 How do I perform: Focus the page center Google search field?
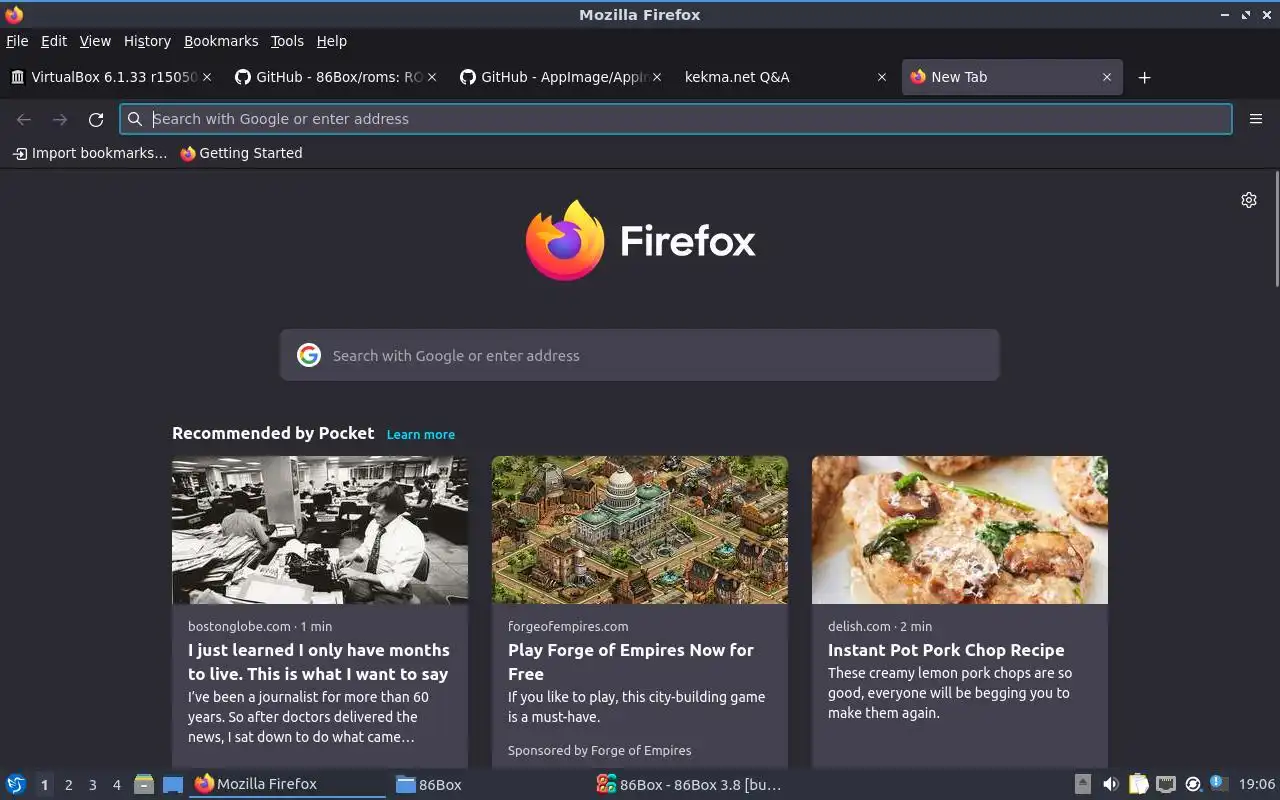tap(640, 355)
